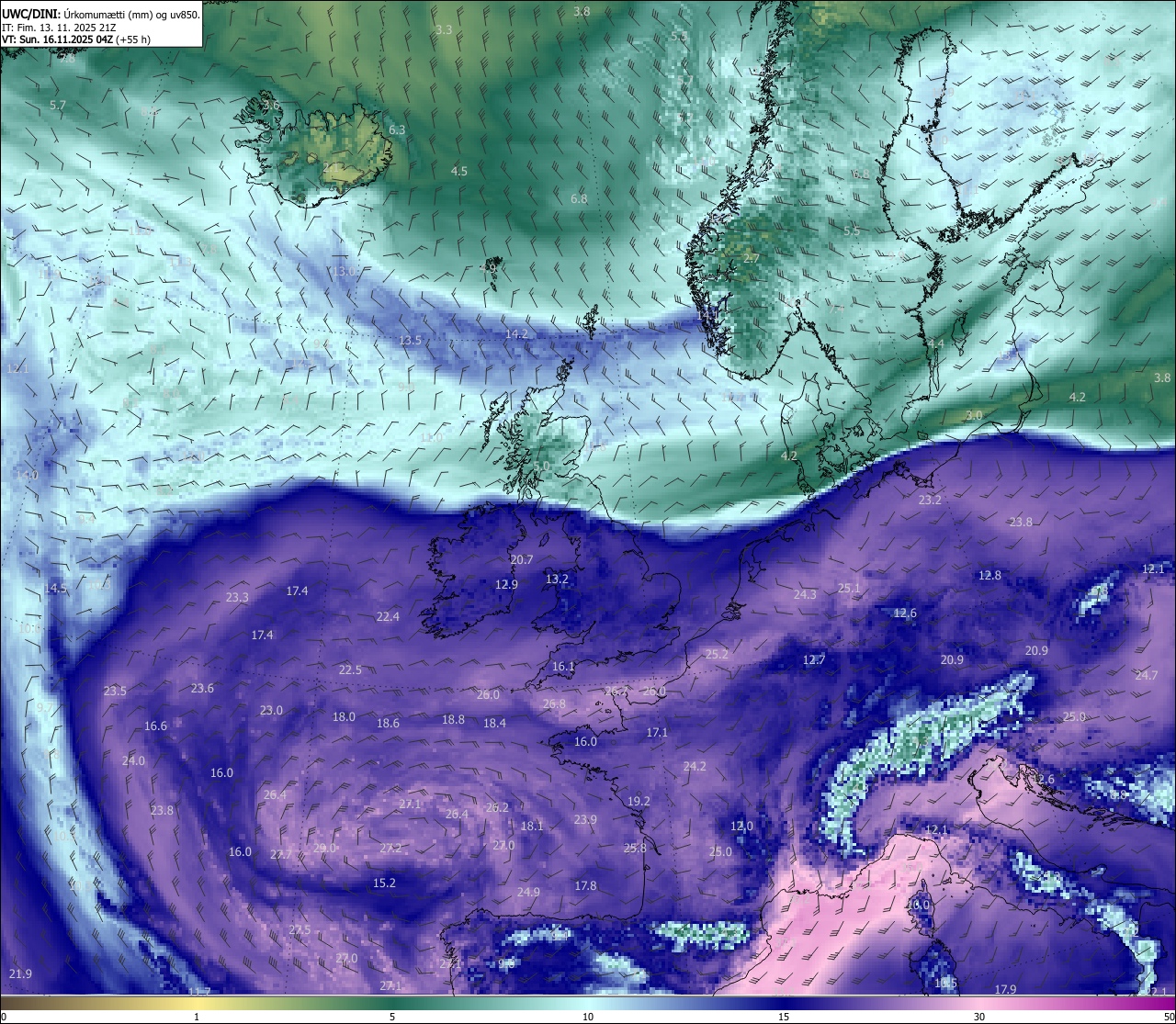Click the value 17.9 at the bottom right

tap(1005, 989)
